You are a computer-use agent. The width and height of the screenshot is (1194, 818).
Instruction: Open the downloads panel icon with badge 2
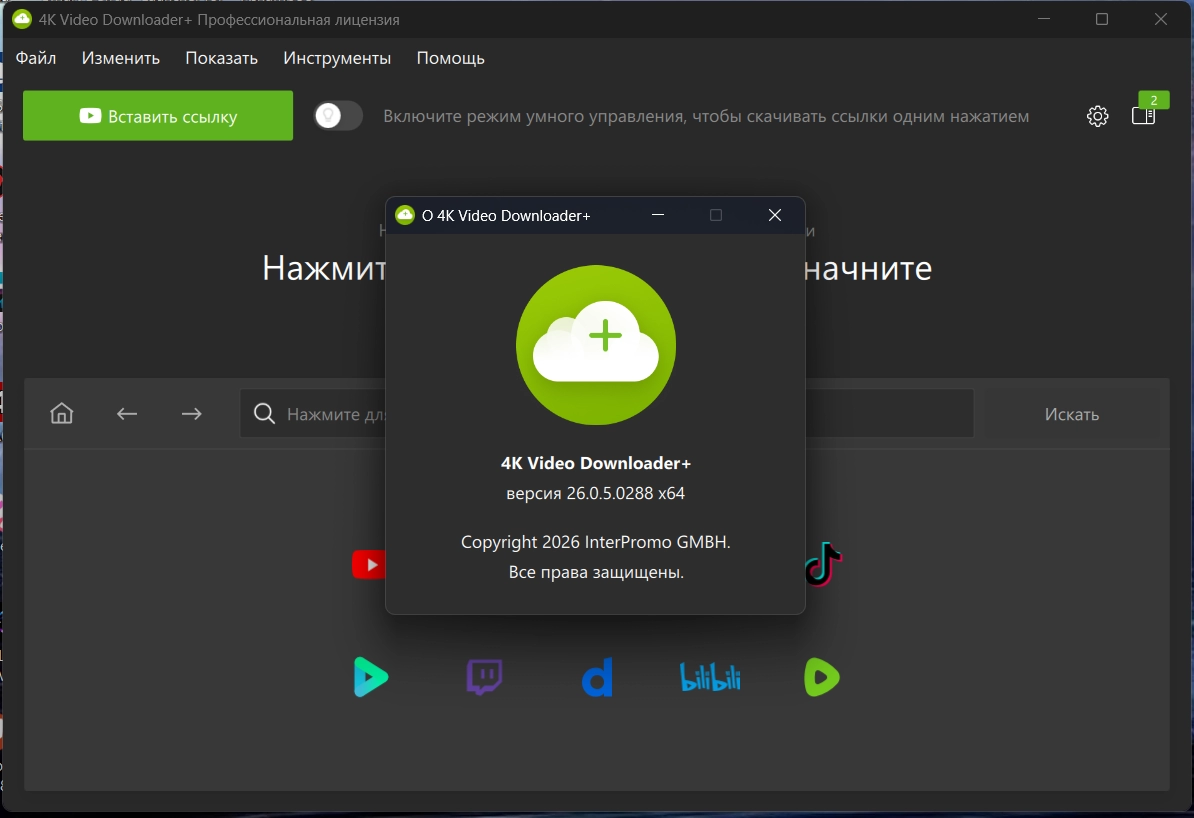[x=1144, y=116]
